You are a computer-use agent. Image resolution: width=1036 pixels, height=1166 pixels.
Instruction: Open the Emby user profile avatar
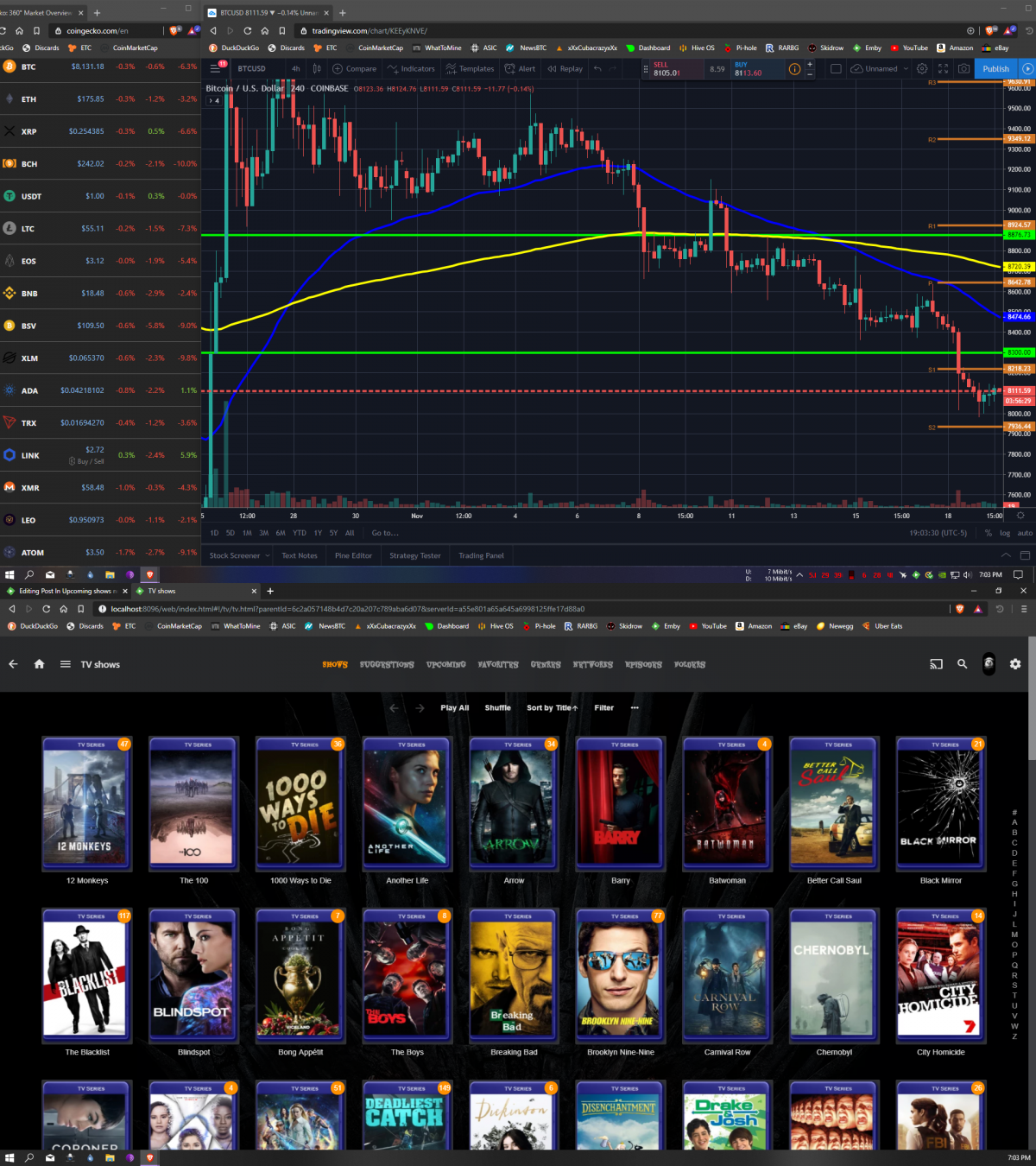pos(989,663)
